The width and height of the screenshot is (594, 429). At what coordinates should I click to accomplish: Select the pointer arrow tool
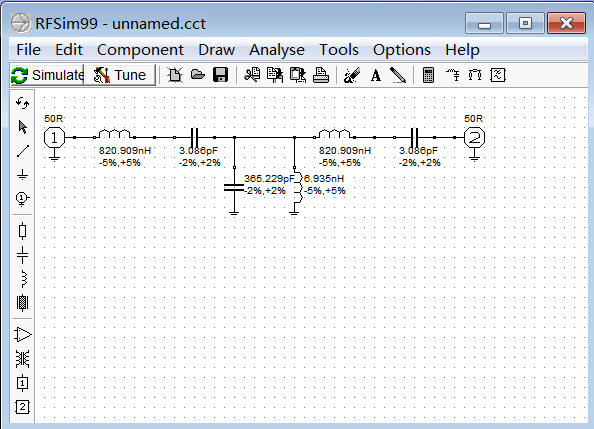[x=23, y=127]
